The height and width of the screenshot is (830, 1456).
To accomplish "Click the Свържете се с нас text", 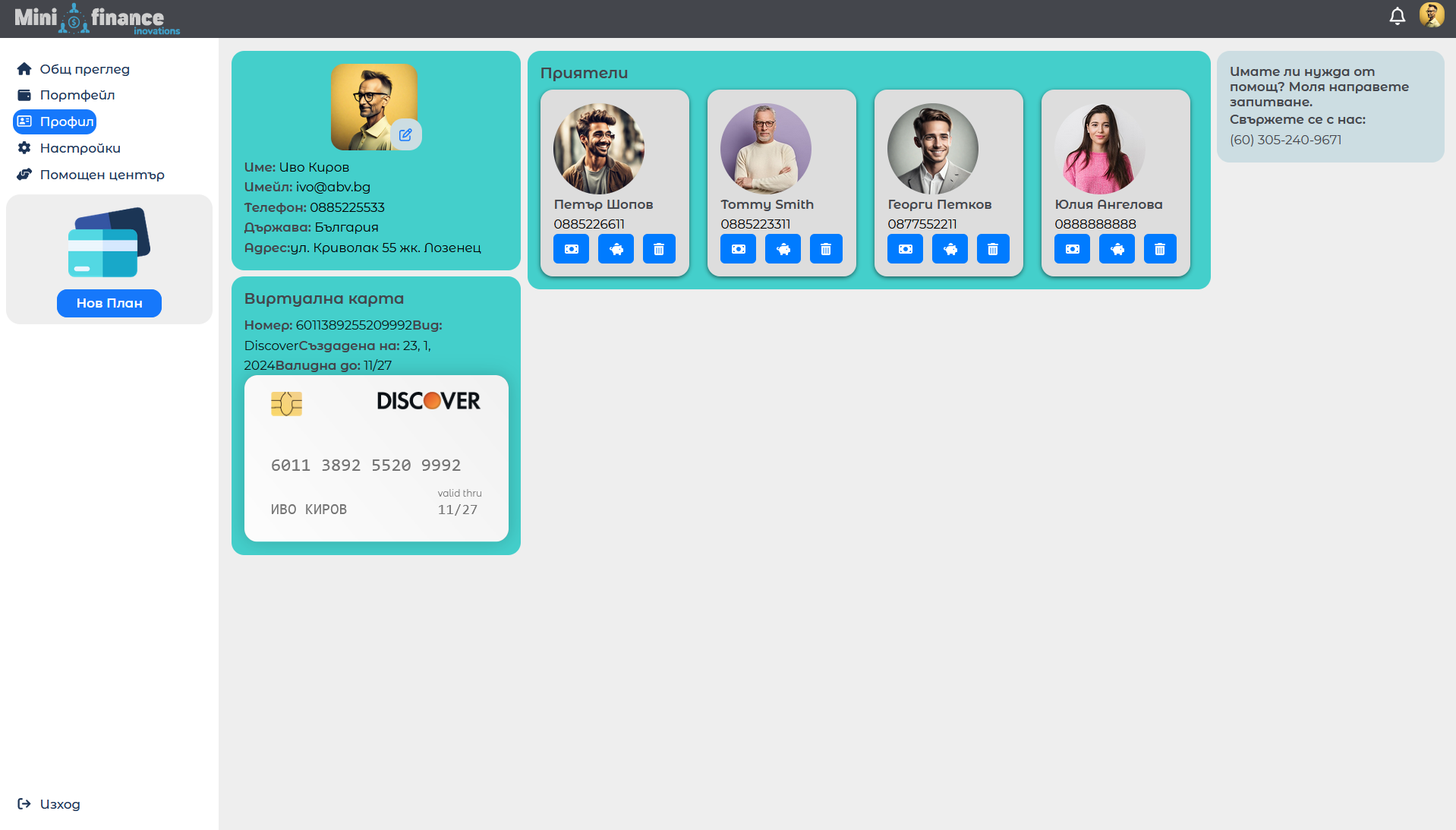I will pyautogui.click(x=1297, y=119).
